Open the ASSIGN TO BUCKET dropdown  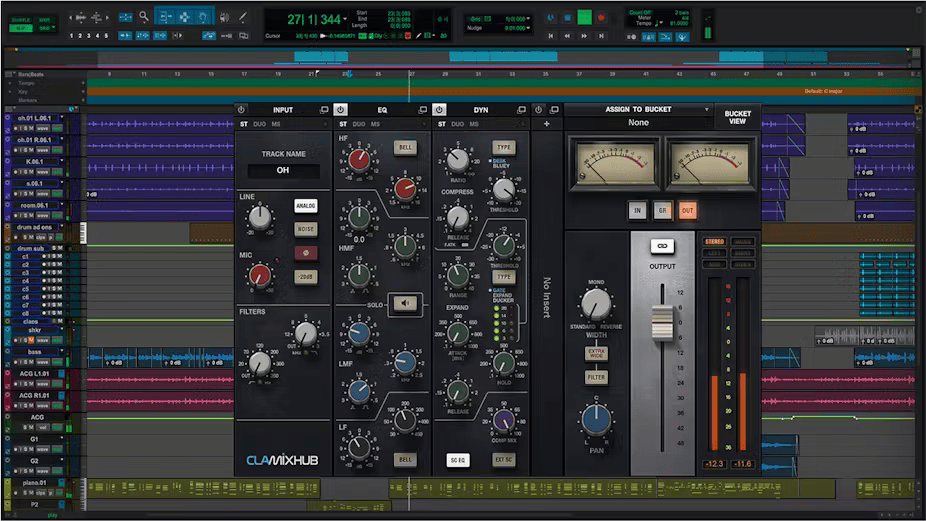click(x=638, y=109)
